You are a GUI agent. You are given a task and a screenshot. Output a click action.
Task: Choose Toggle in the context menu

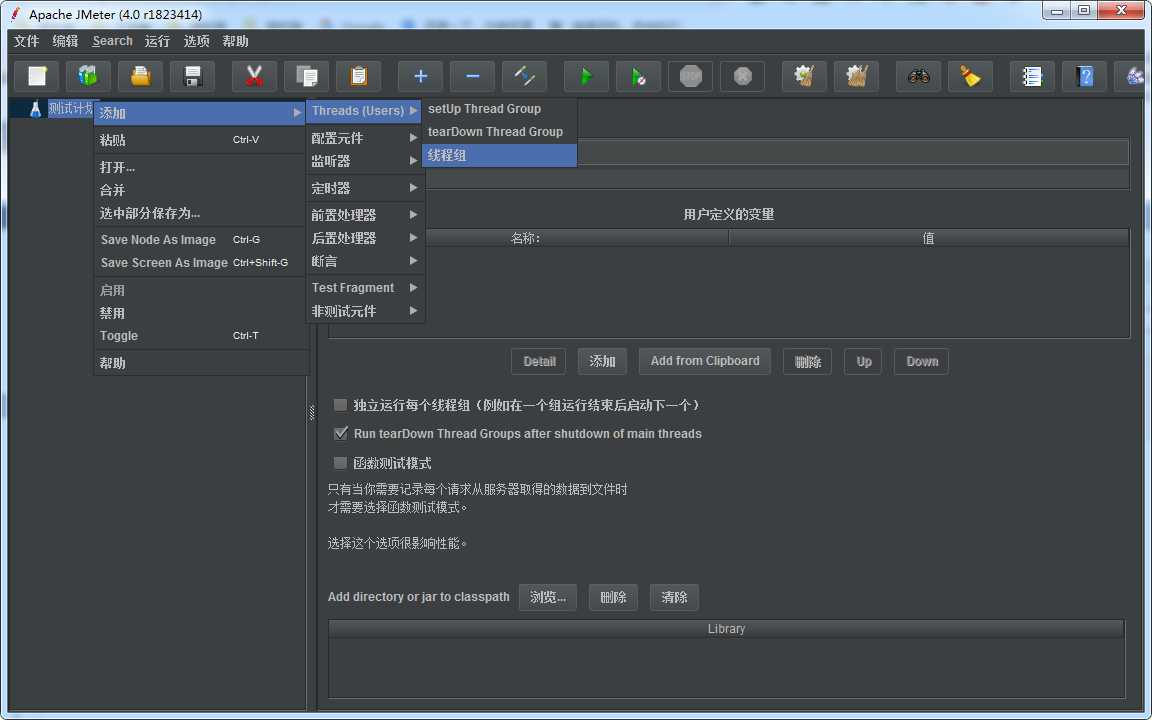[200, 336]
